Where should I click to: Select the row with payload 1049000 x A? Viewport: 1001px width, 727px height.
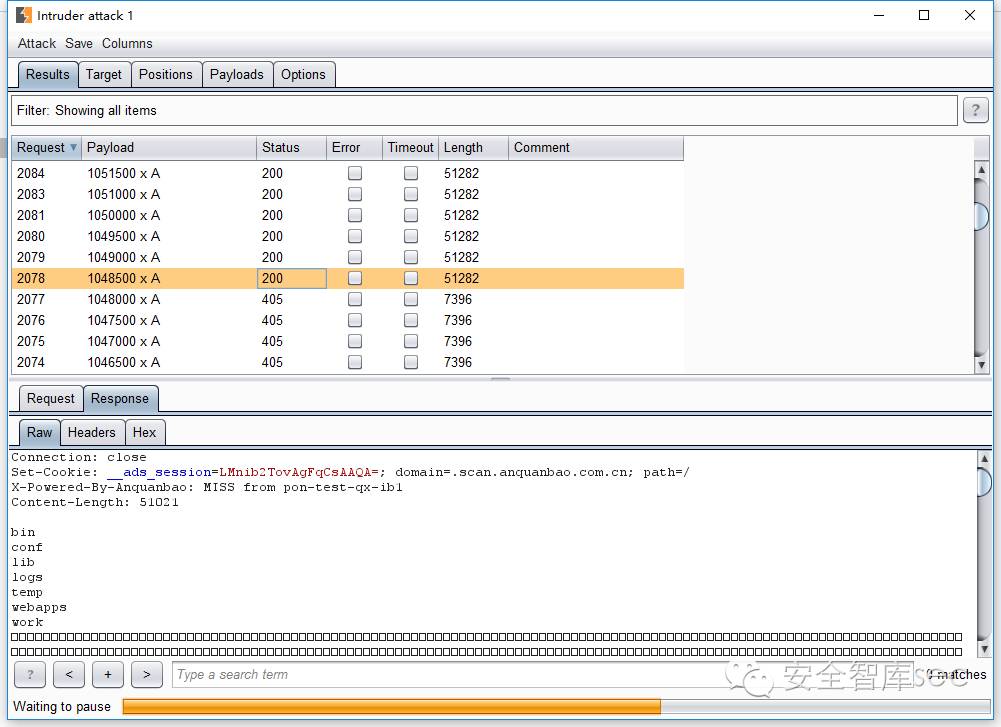(x=347, y=257)
